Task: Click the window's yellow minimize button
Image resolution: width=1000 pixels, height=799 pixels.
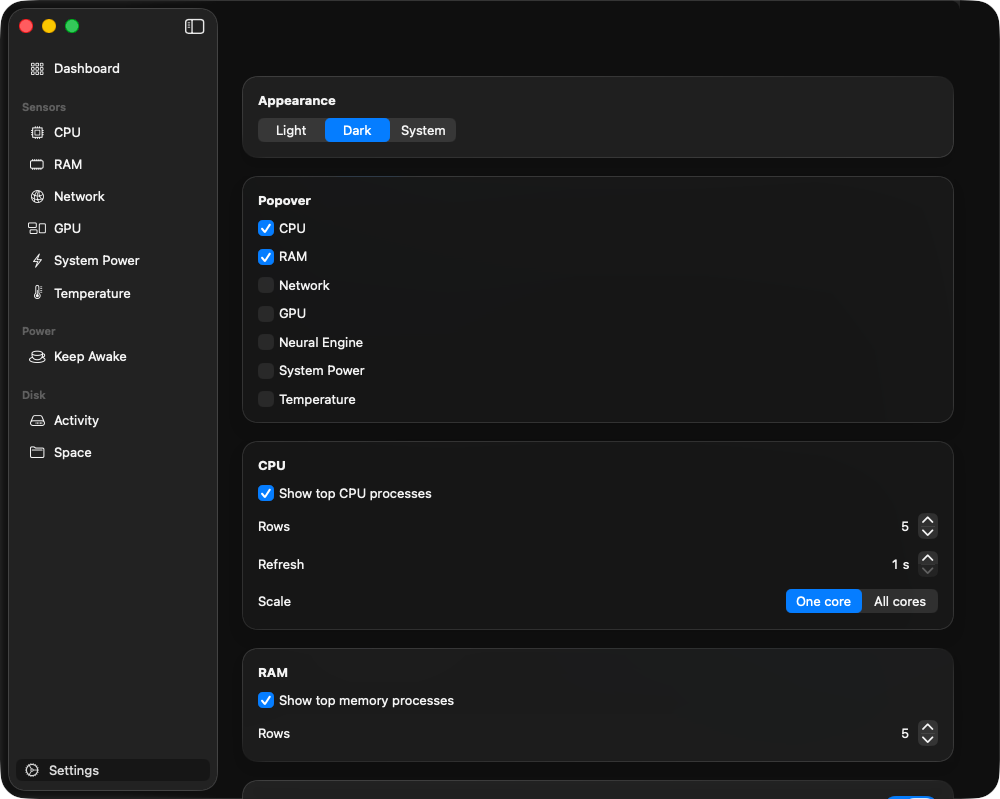Action: 49,26
